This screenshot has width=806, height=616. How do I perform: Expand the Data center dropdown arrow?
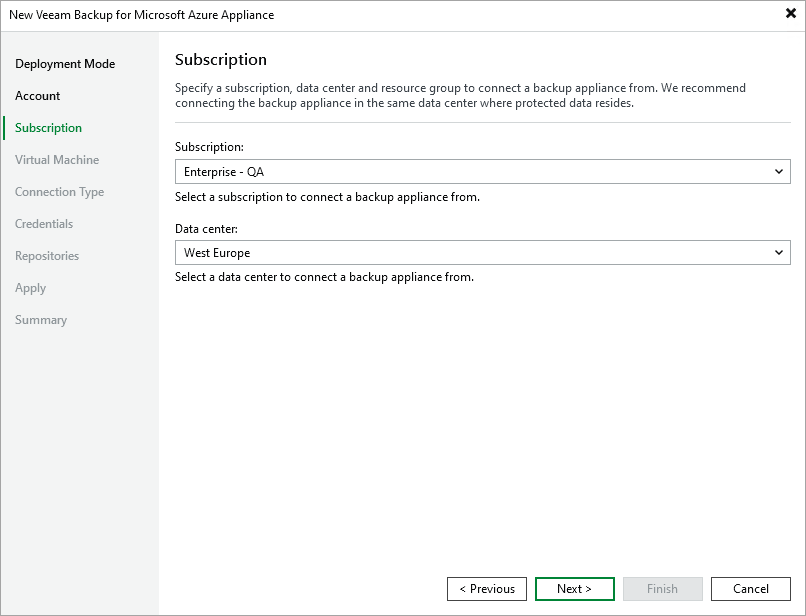pyautogui.click(x=779, y=252)
